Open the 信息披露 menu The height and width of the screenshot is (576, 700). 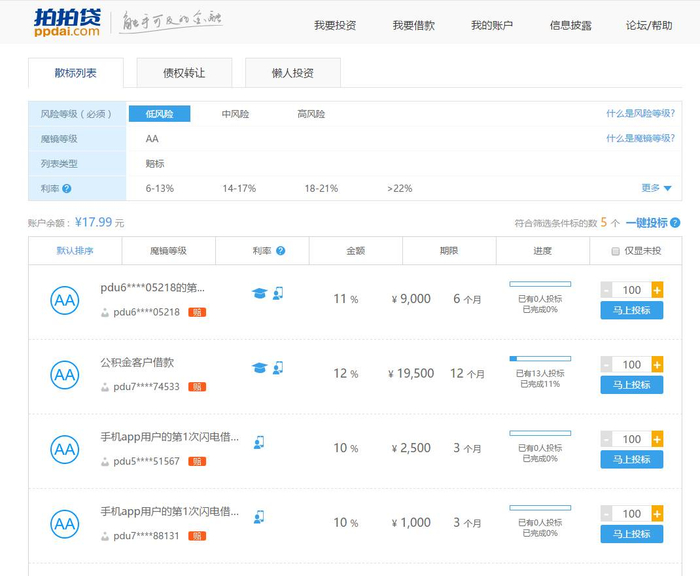click(x=571, y=25)
